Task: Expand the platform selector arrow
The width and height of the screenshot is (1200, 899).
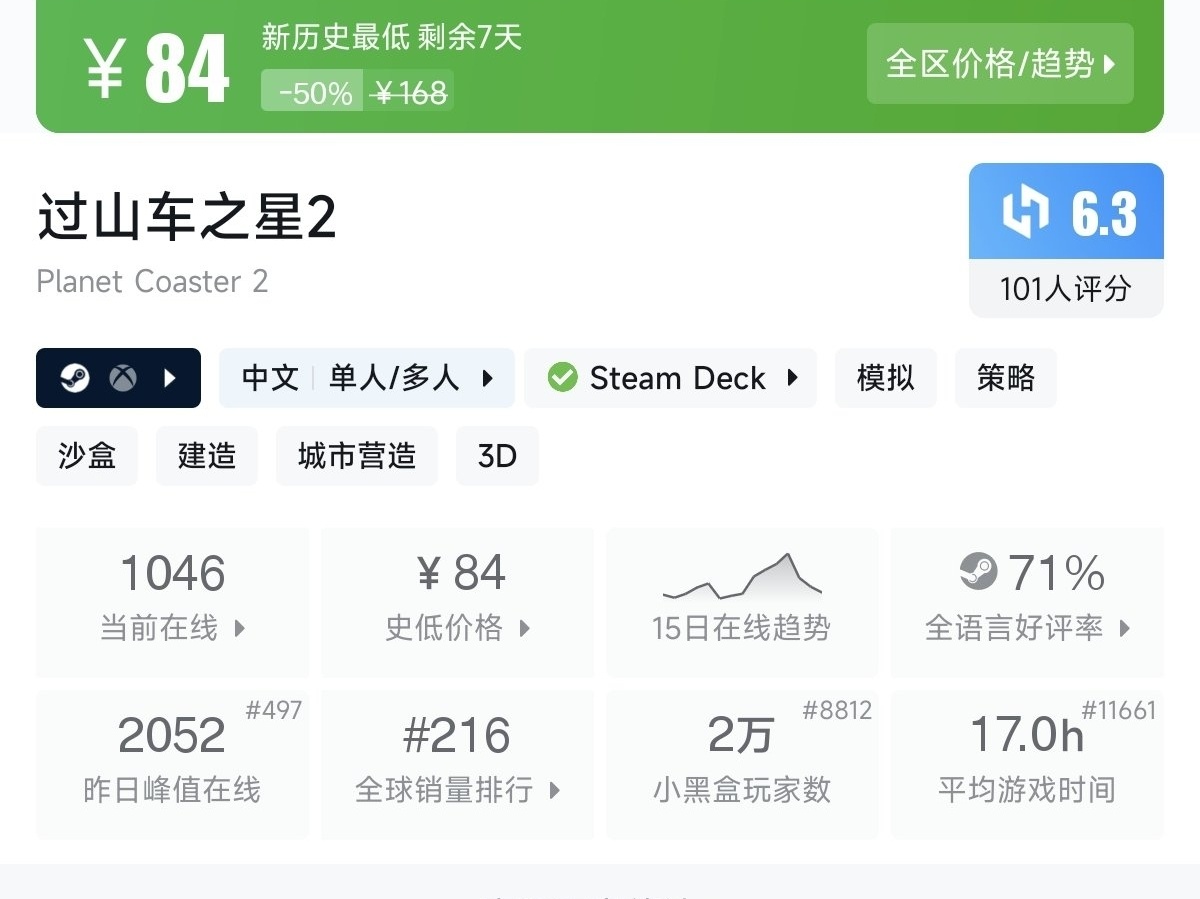Action: coord(170,378)
